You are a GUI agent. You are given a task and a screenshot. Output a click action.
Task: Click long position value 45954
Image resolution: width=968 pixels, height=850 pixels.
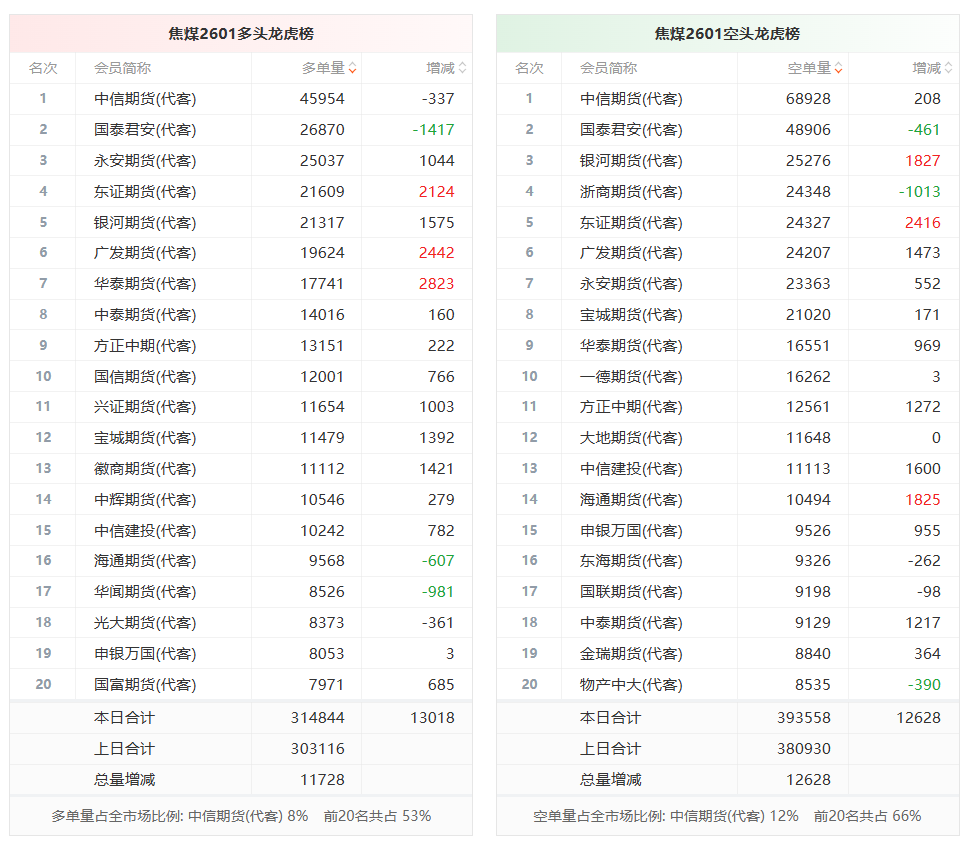click(322, 99)
